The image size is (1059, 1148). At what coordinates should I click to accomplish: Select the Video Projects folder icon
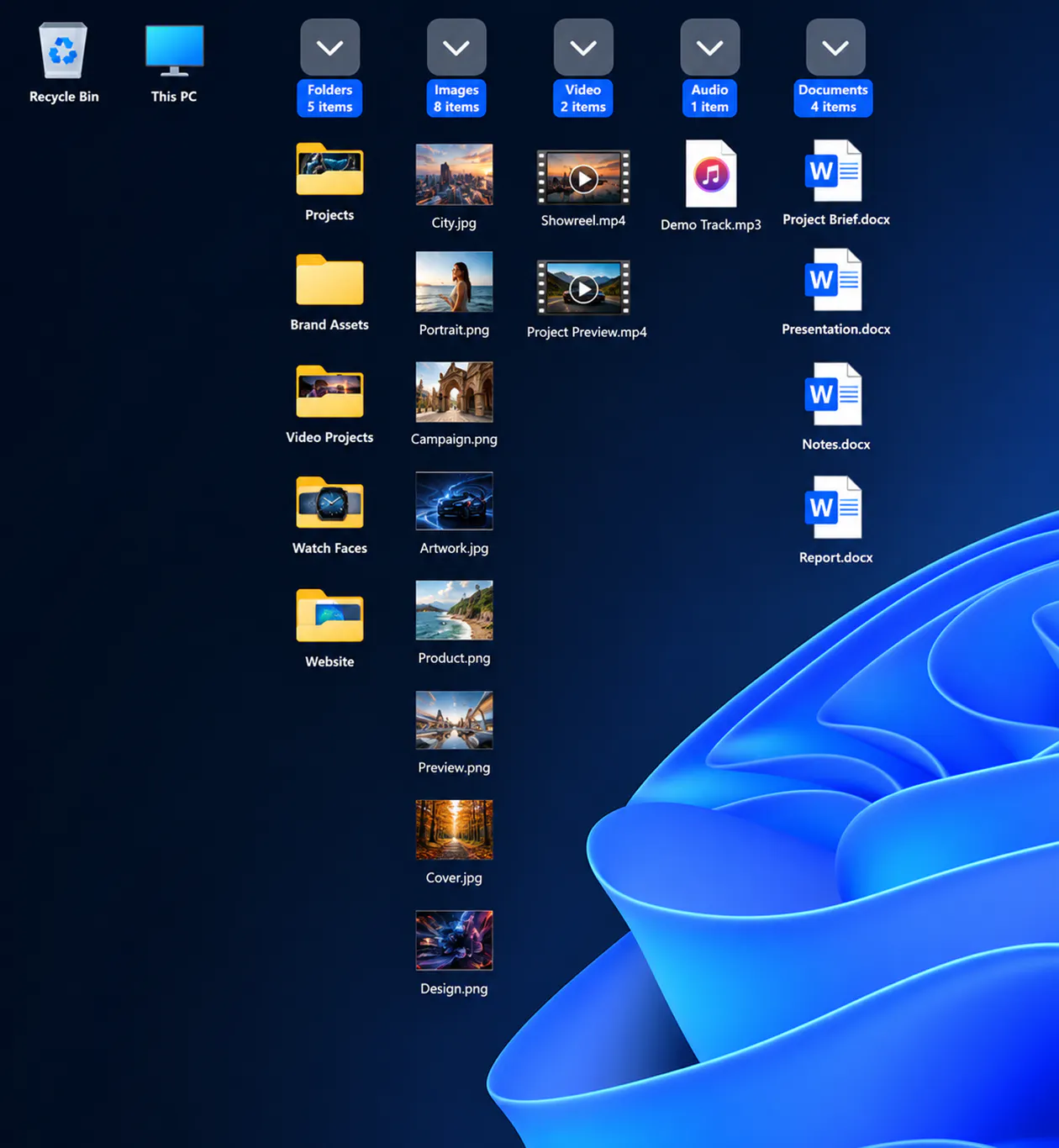pos(329,391)
